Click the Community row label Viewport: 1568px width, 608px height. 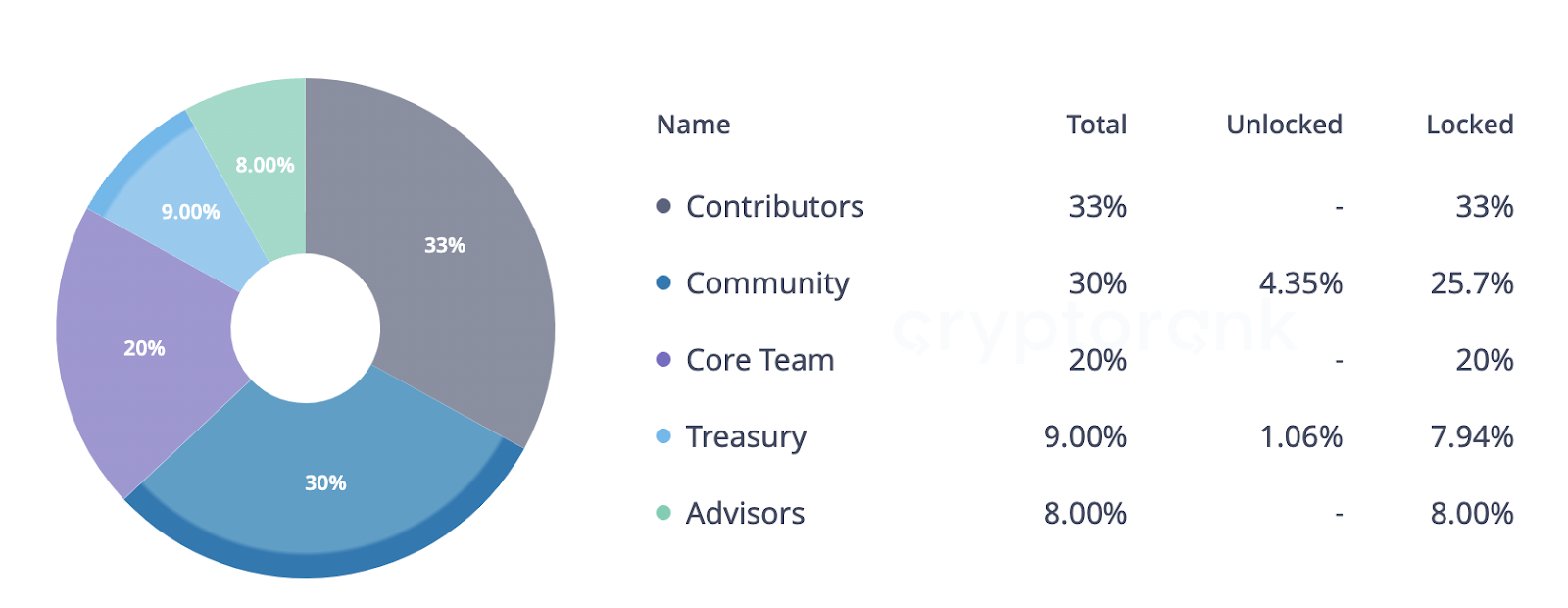(767, 283)
